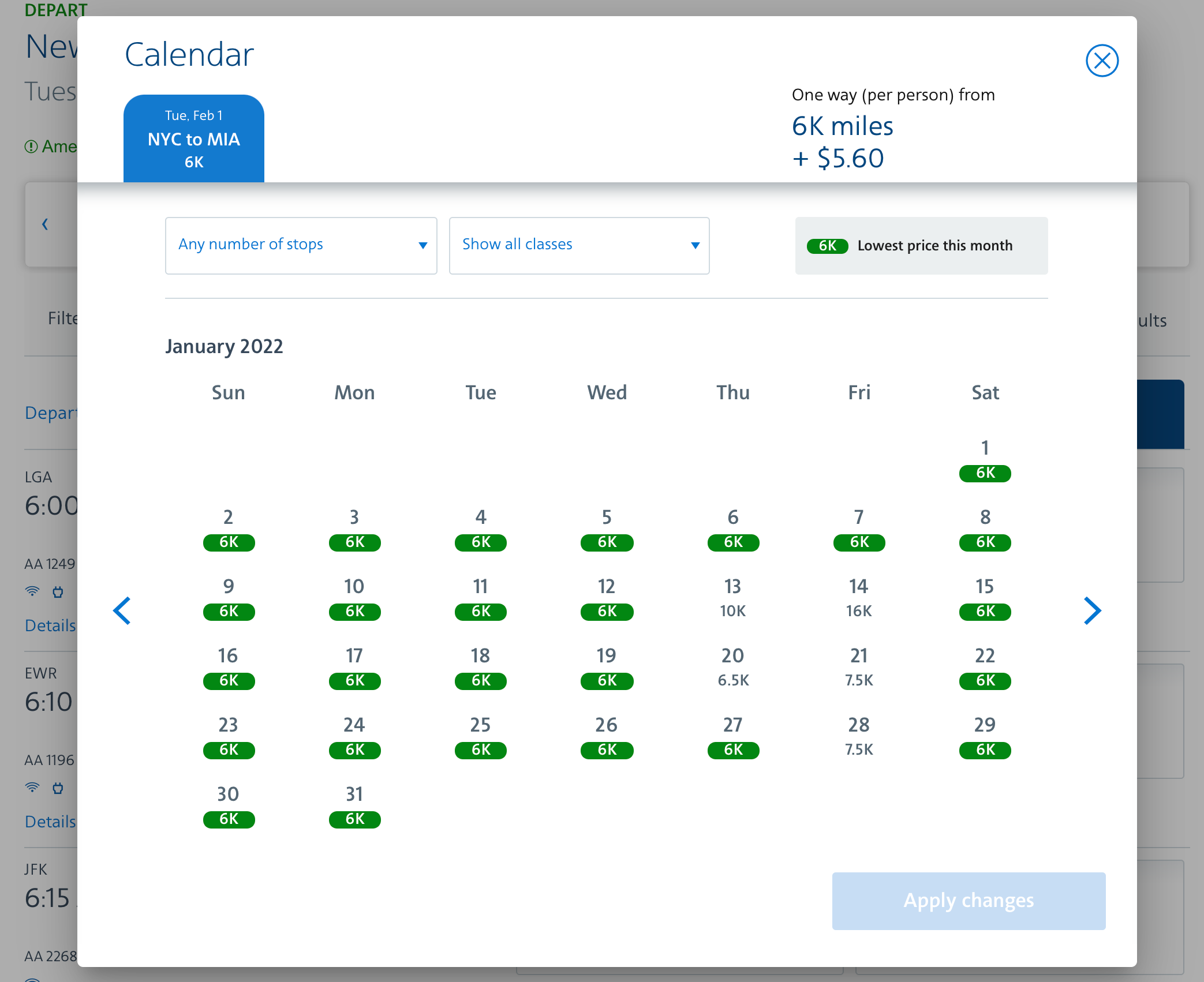Go to previous month with left chevron

click(x=122, y=610)
